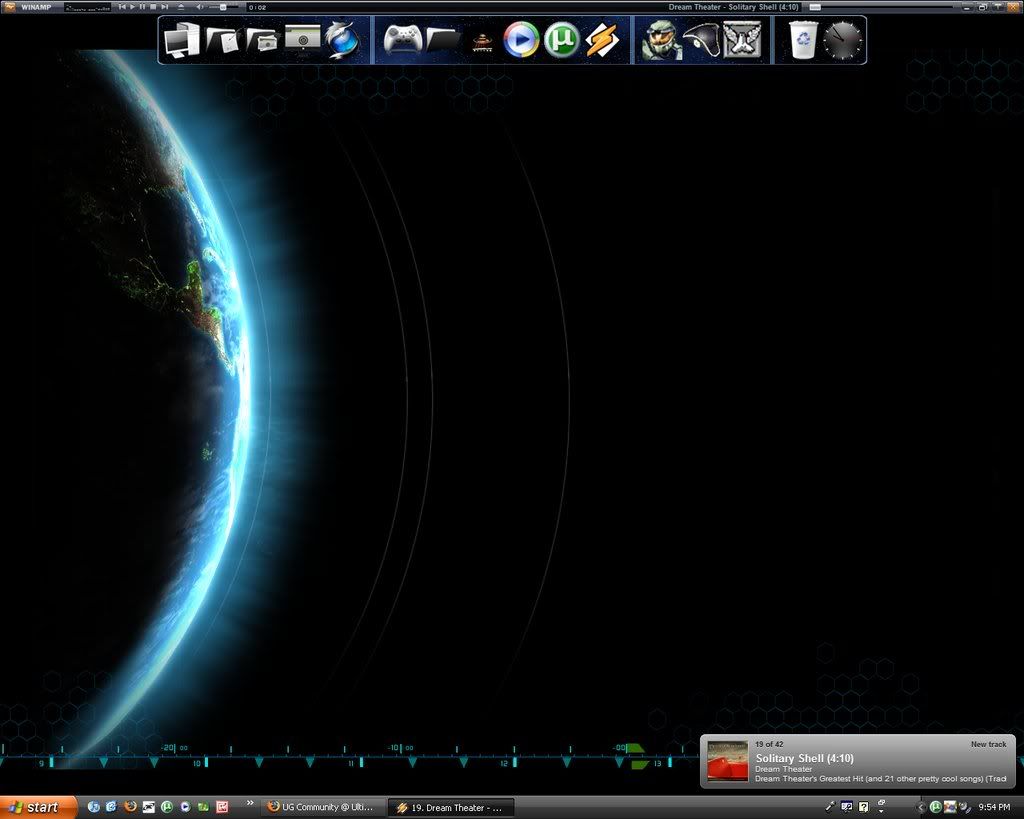Launch Internet Explorer from quick launch
Screen dimensions: 1024x819
click(x=111, y=807)
